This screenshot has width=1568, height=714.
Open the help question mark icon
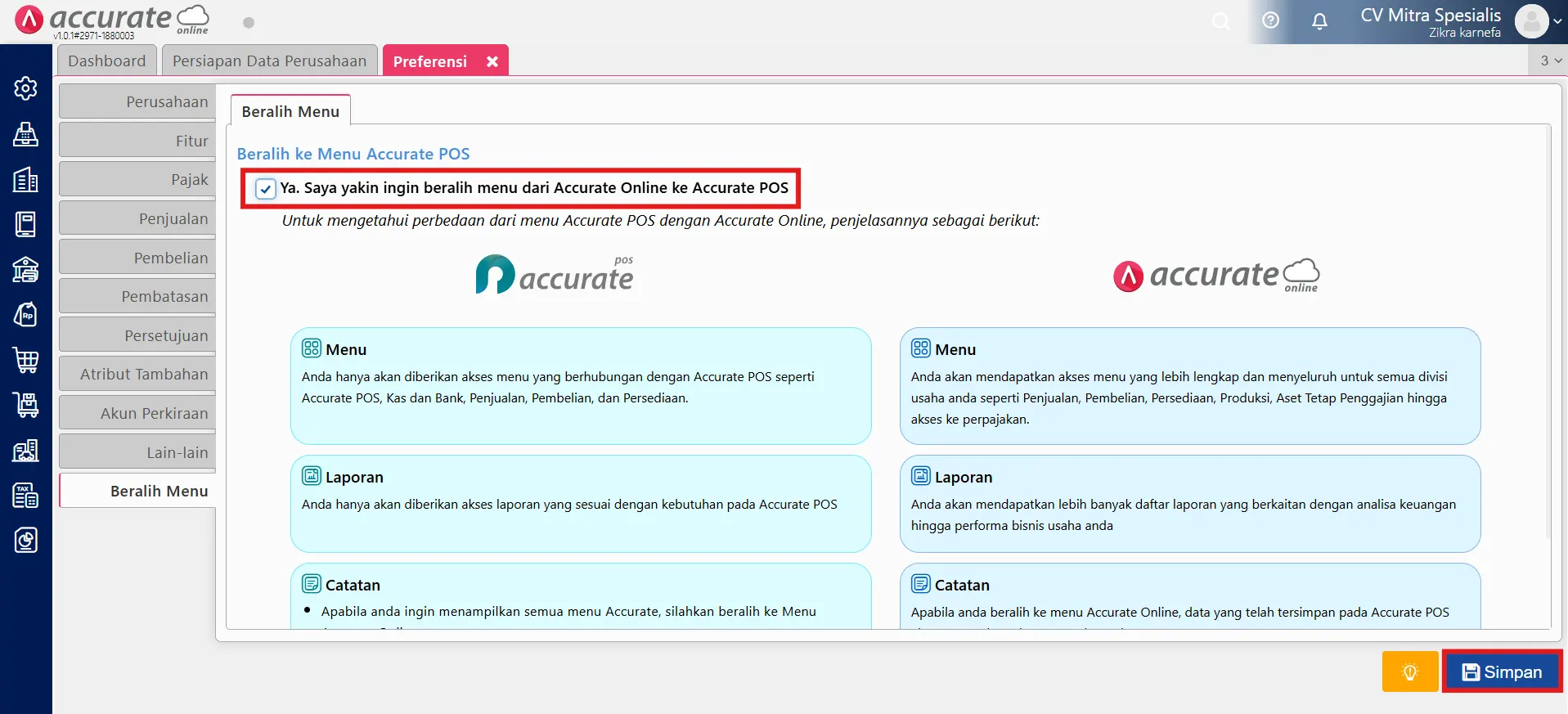[1270, 21]
